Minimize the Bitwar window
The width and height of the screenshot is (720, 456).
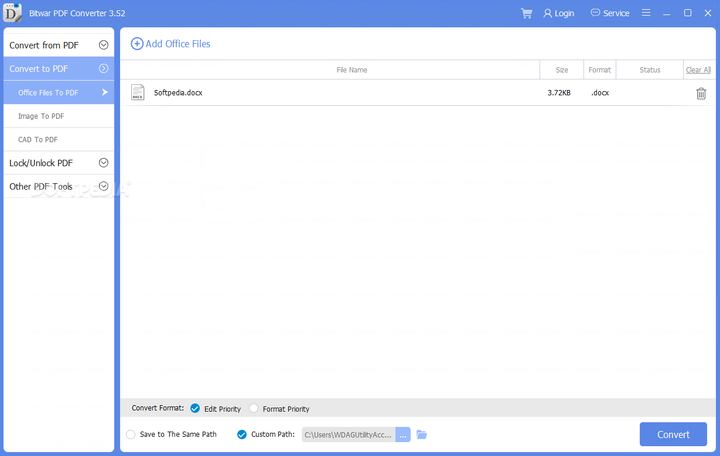pyautogui.click(x=667, y=13)
